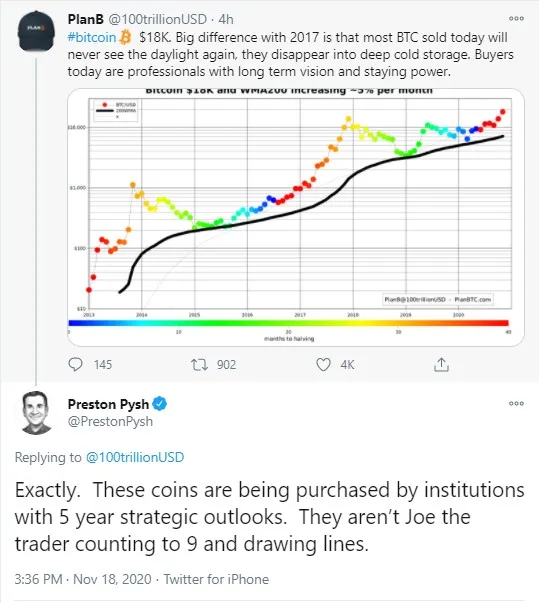Image resolution: width=539 pixels, height=603 pixels.
Task: Open the @PrestonPysh handle
Action: point(110,421)
